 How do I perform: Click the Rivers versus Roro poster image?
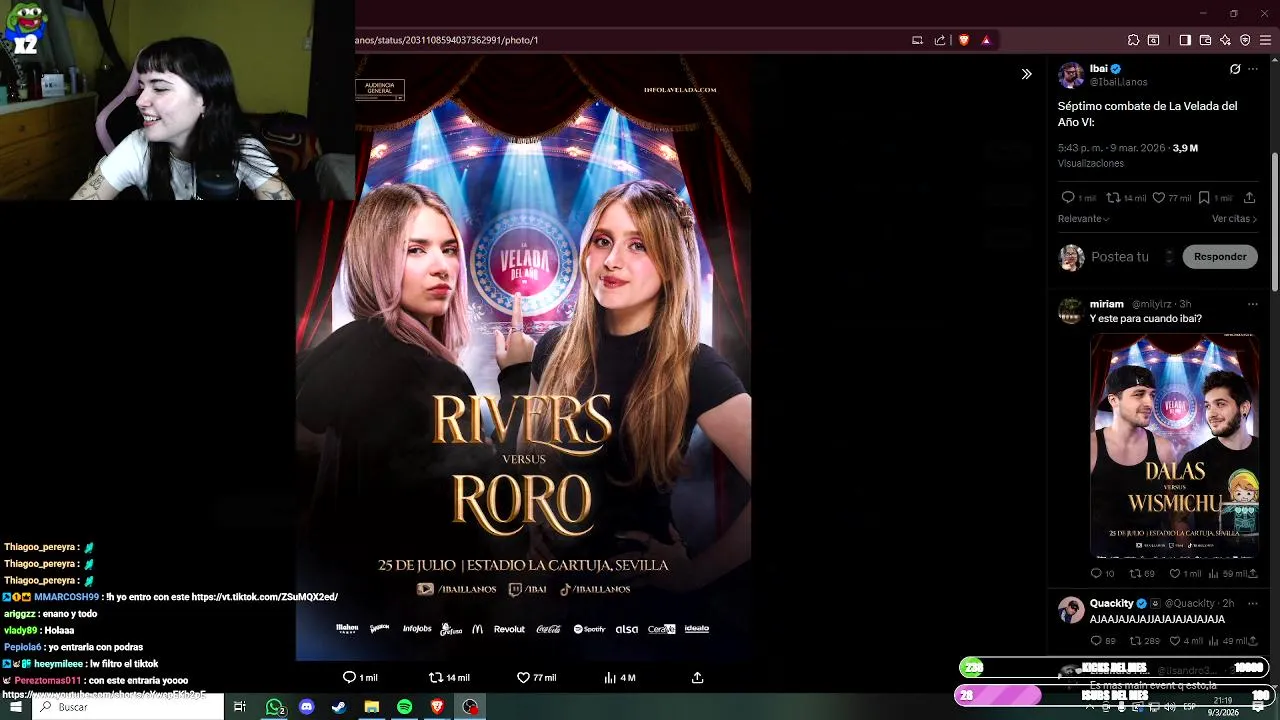[x=523, y=358]
